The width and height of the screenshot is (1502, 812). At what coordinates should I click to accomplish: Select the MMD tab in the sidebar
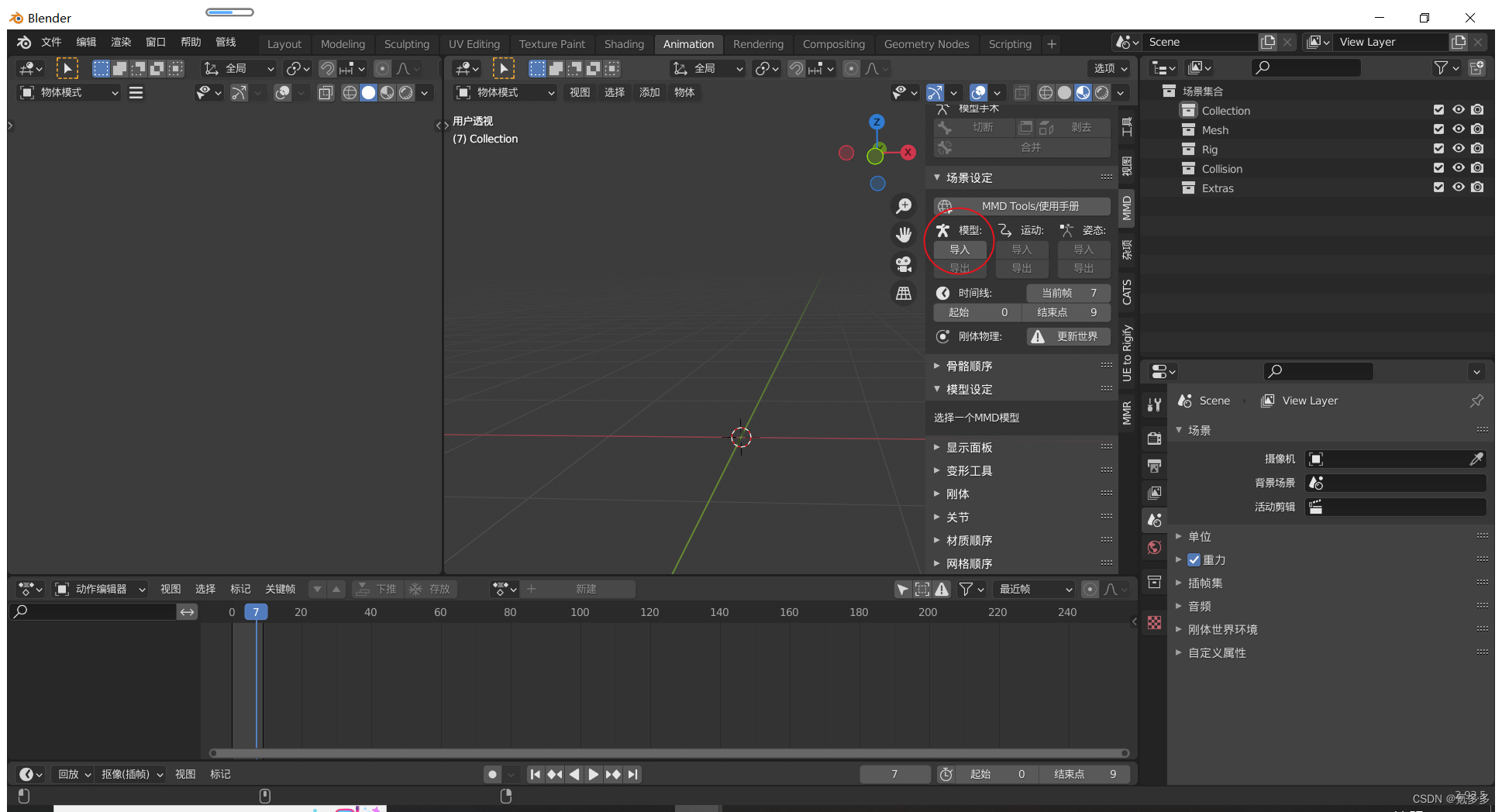tap(1126, 208)
